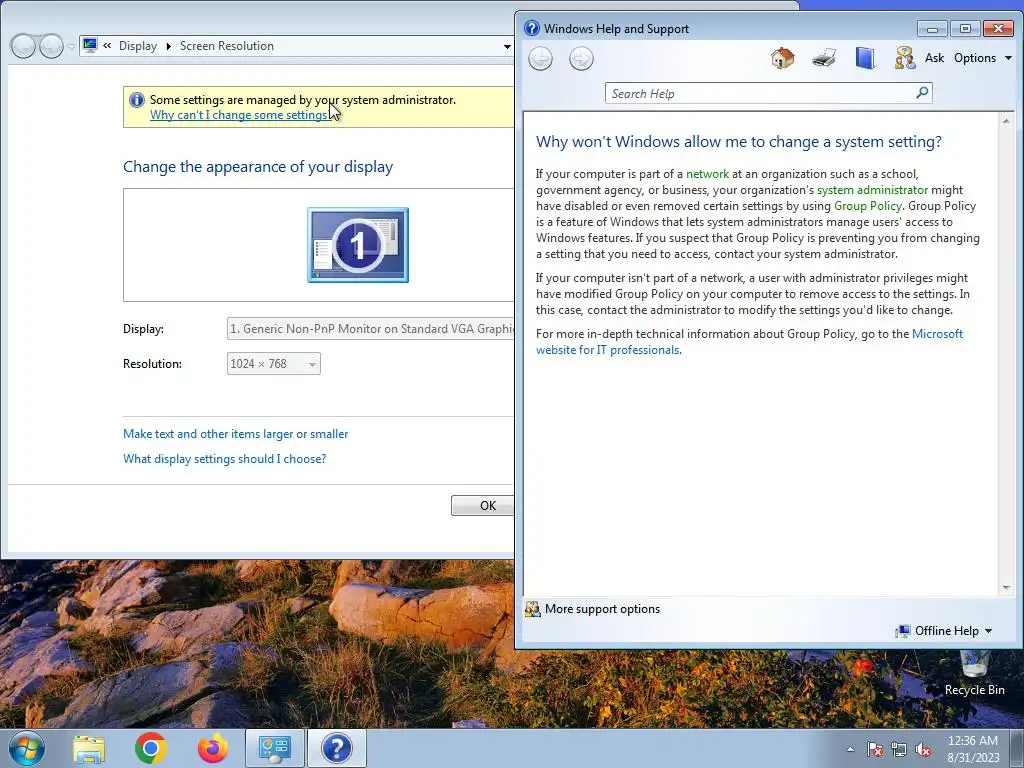This screenshot has width=1024, height=768.
Task: Open Action Center flag tray icon
Action: tap(874, 749)
